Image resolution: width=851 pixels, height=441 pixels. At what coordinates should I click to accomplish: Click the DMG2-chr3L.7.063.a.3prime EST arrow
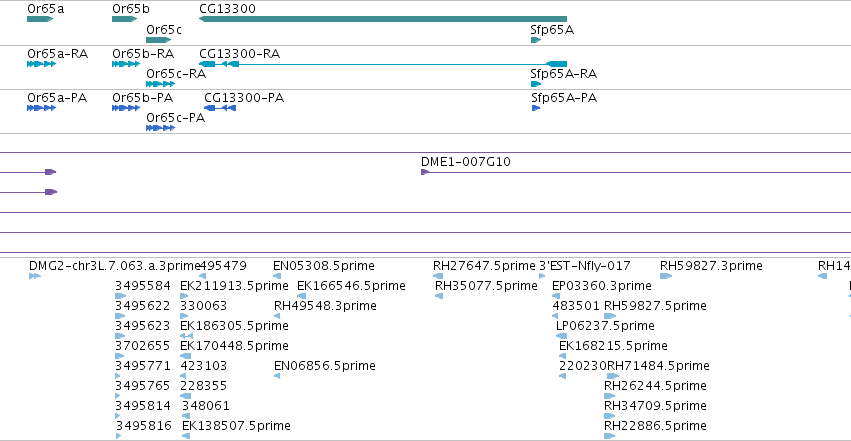point(35,276)
